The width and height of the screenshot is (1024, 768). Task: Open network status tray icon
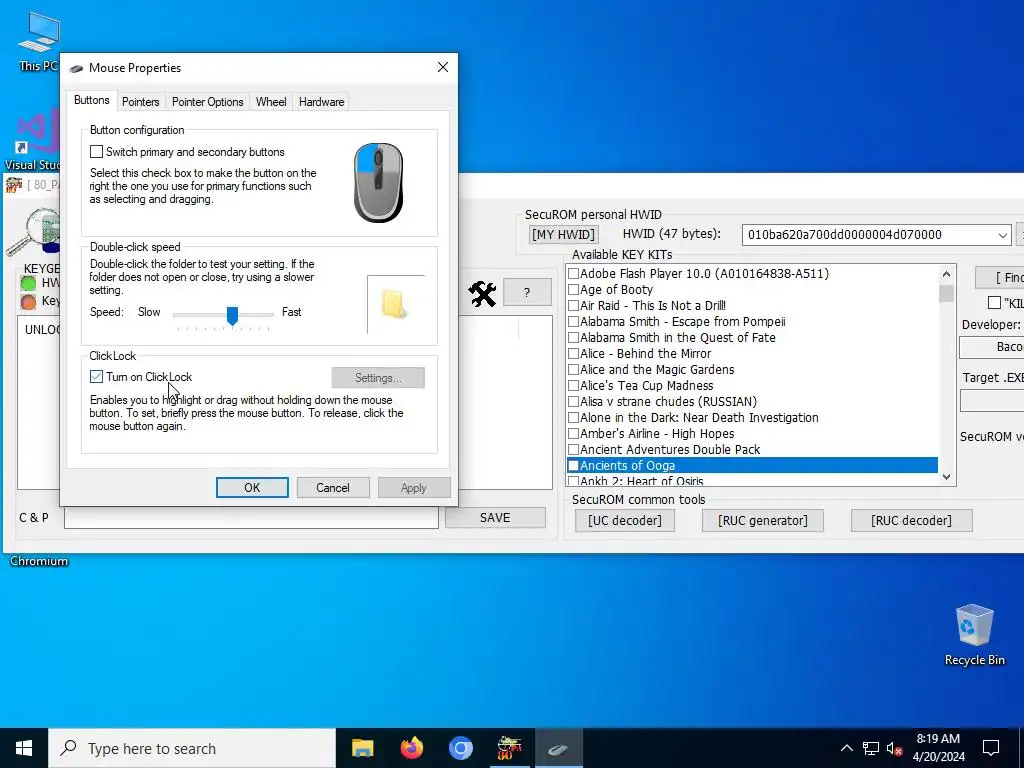pos(871,748)
